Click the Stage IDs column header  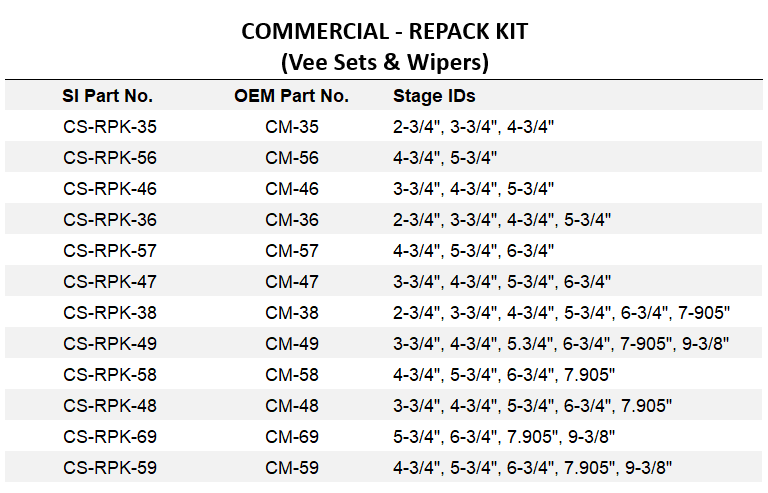point(434,96)
